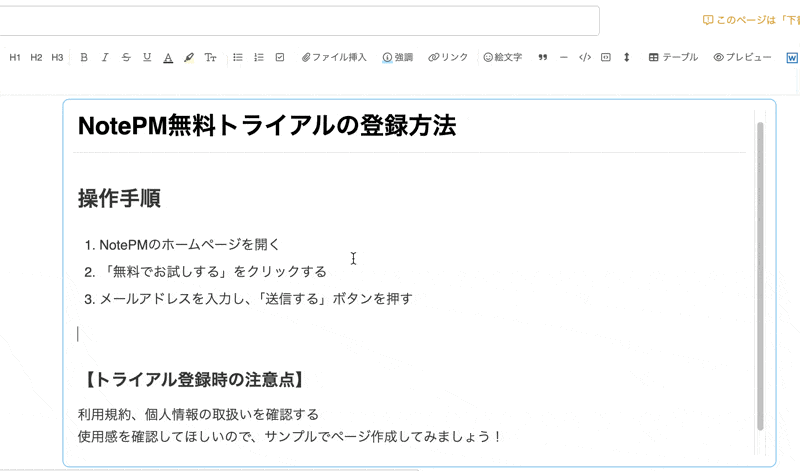Insert a code block
800x471 pixels.
pos(585,57)
